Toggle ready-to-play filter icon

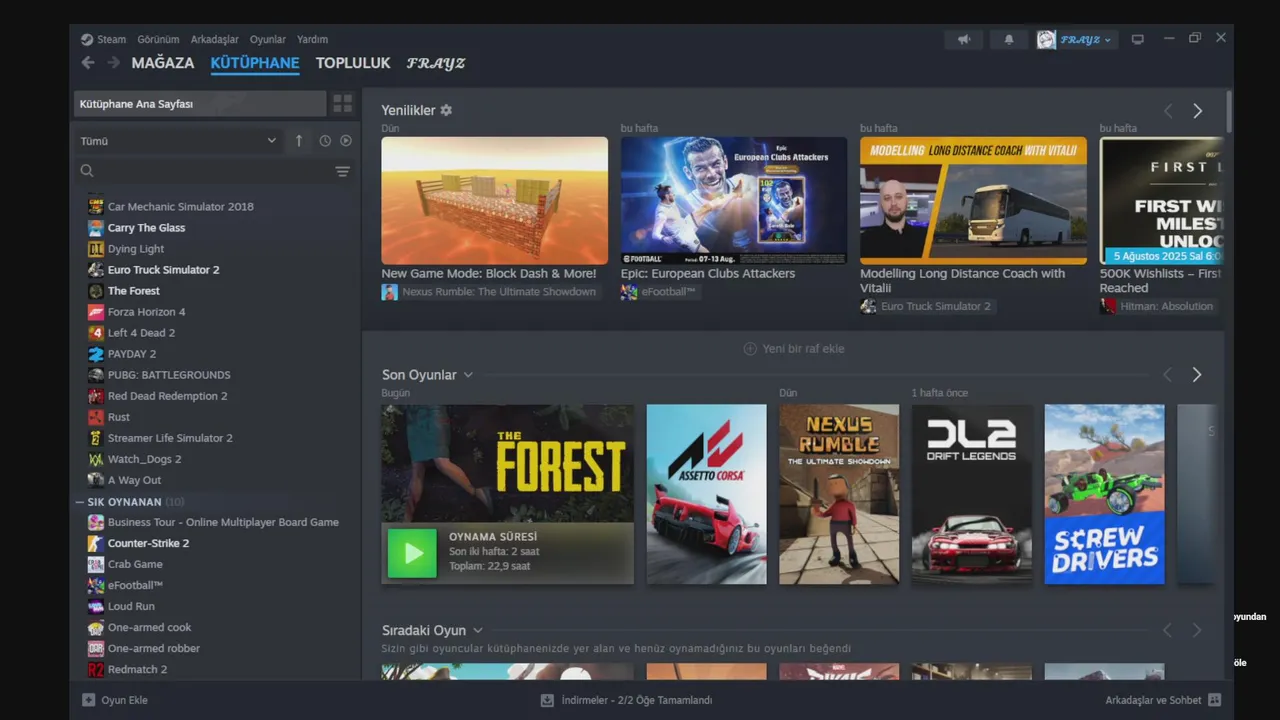coord(346,141)
